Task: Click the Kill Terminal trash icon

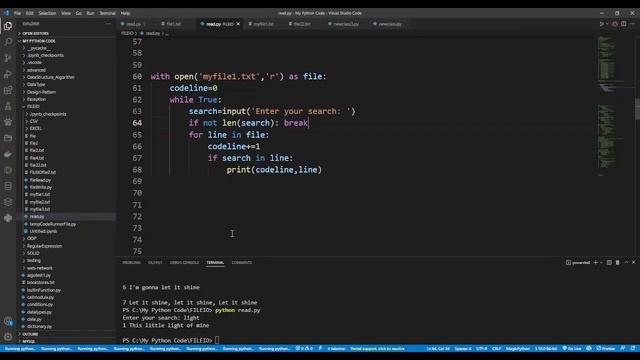Action: (x=617, y=262)
